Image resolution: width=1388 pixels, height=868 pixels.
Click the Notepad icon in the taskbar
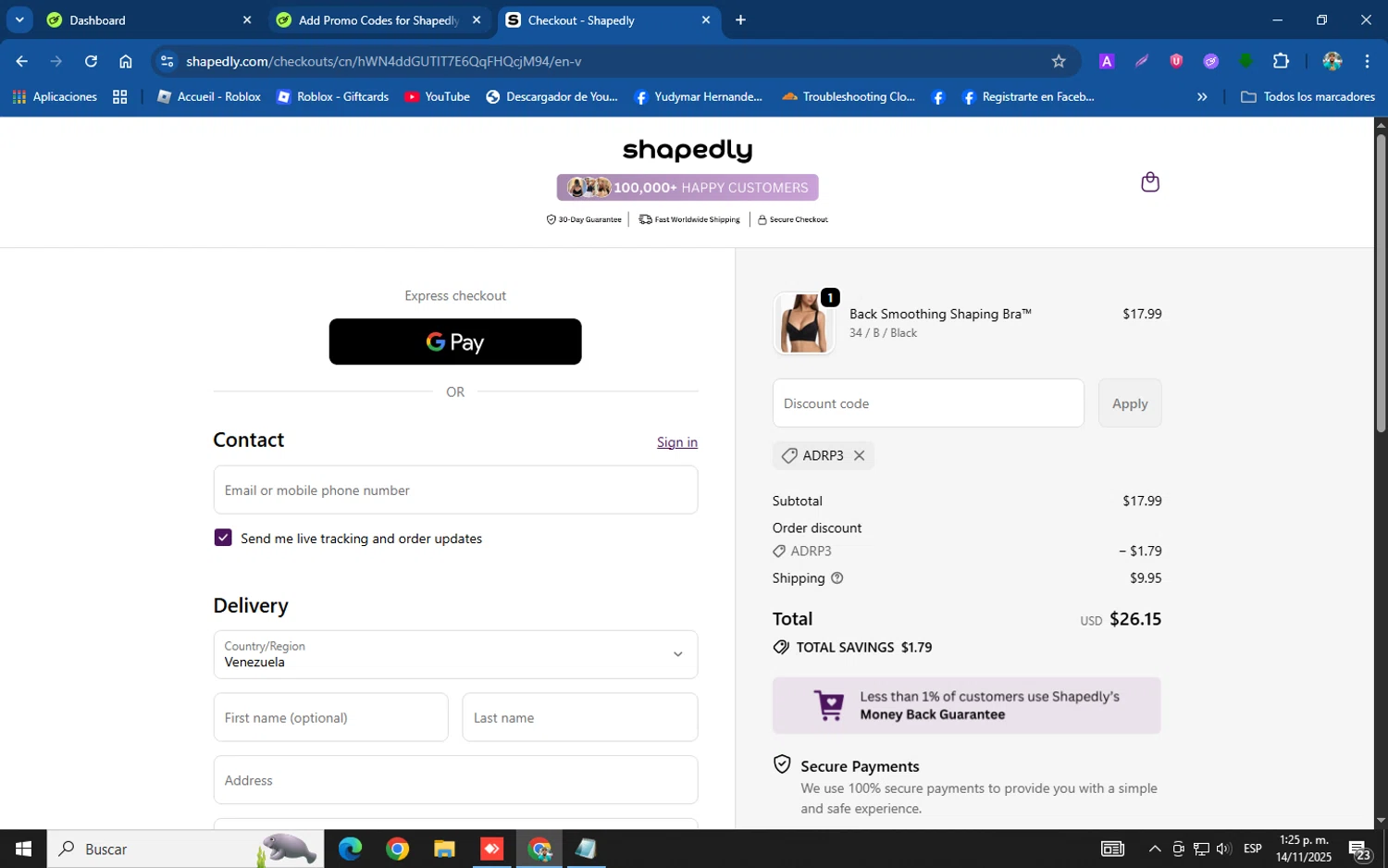(586, 849)
